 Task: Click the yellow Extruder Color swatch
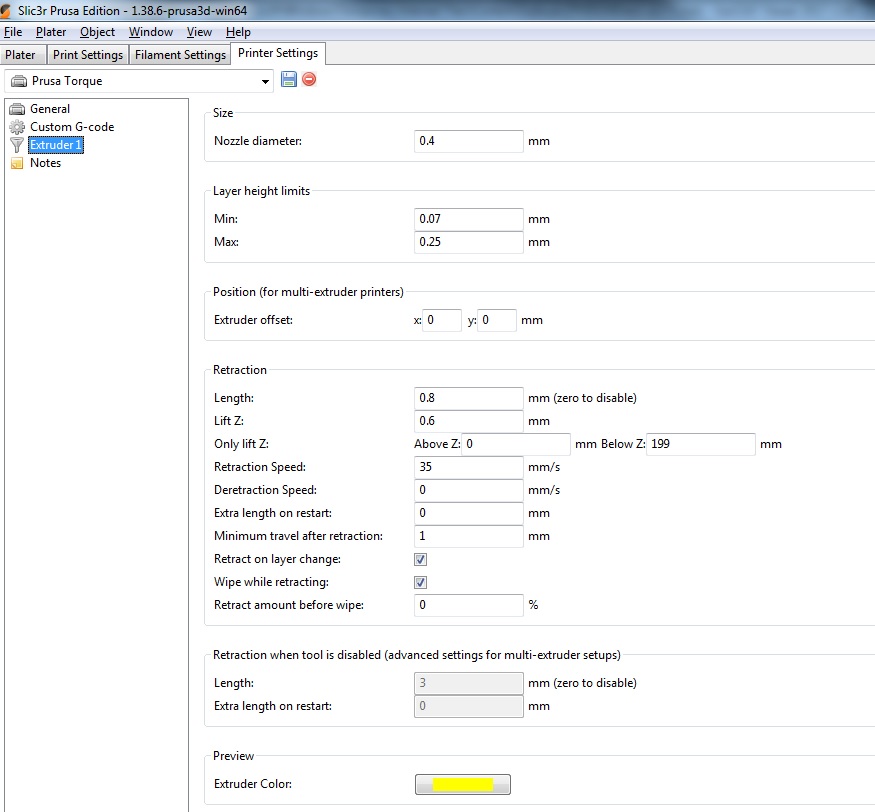[462, 785]
